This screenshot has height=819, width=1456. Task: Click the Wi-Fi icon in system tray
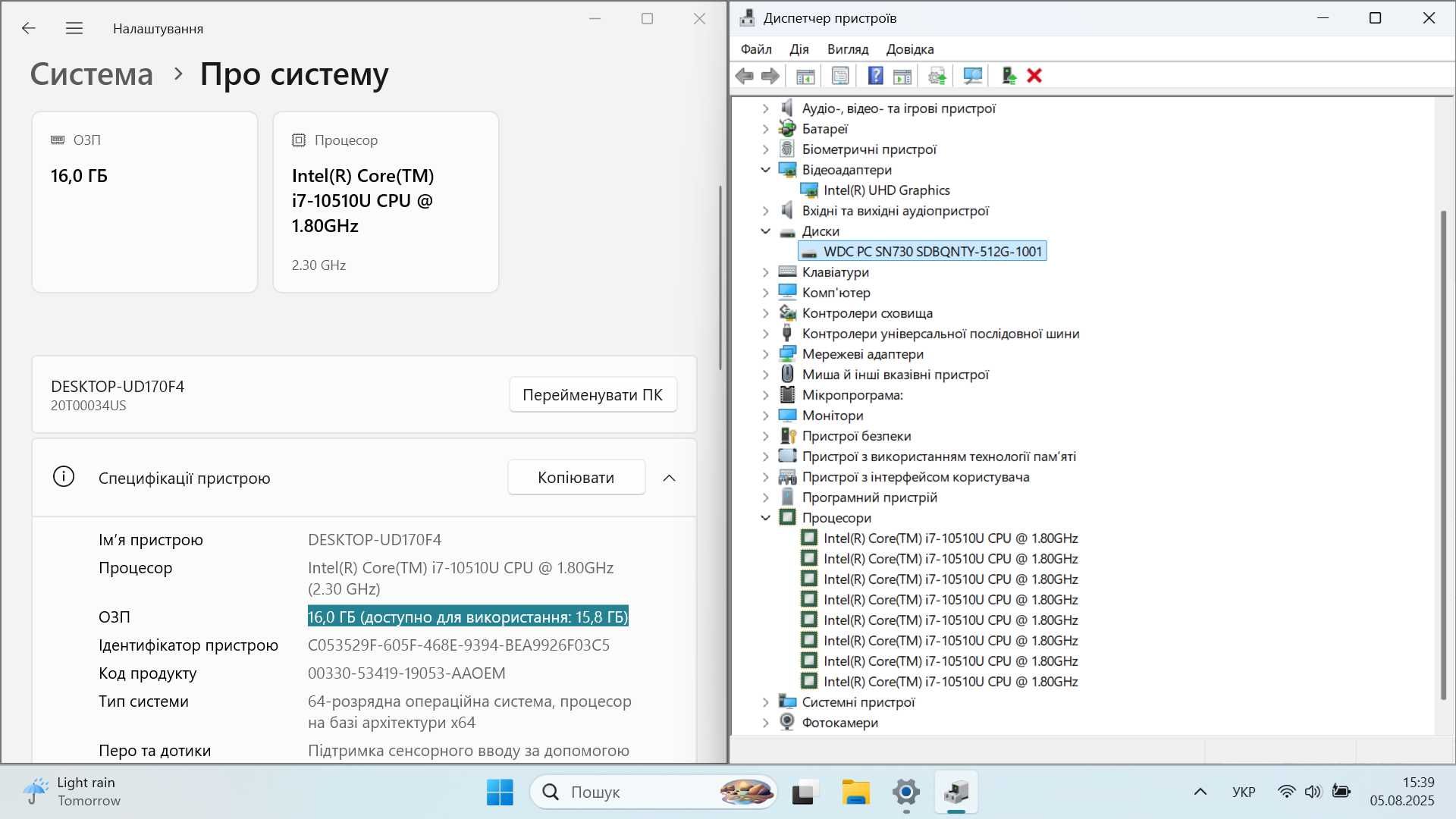point(1286,792)
